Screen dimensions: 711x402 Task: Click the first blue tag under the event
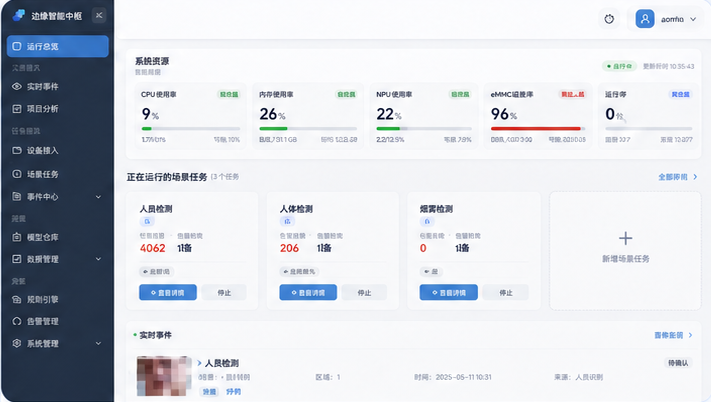pos(209,392)
